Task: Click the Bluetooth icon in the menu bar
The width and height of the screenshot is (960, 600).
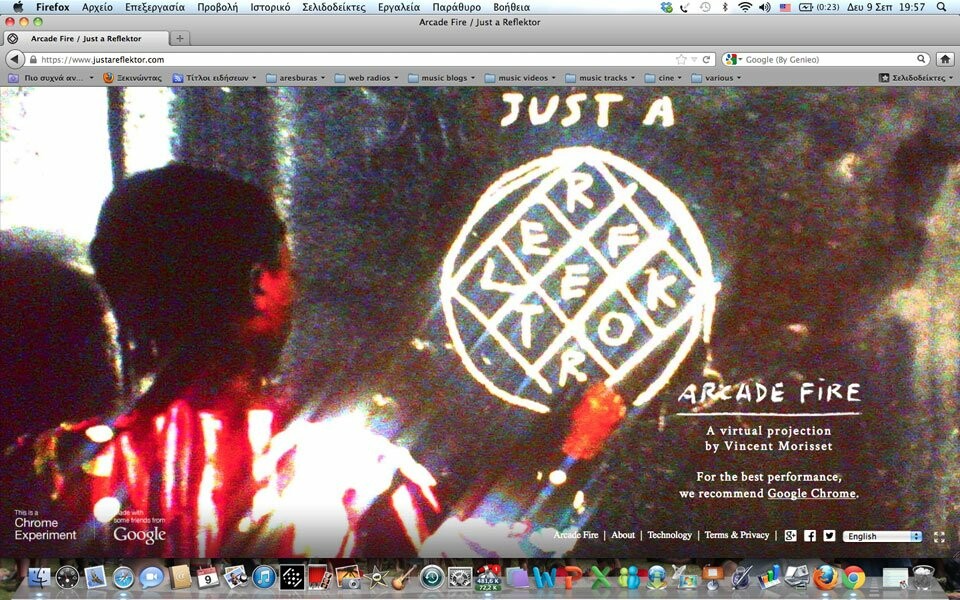Action: (726, 7)
